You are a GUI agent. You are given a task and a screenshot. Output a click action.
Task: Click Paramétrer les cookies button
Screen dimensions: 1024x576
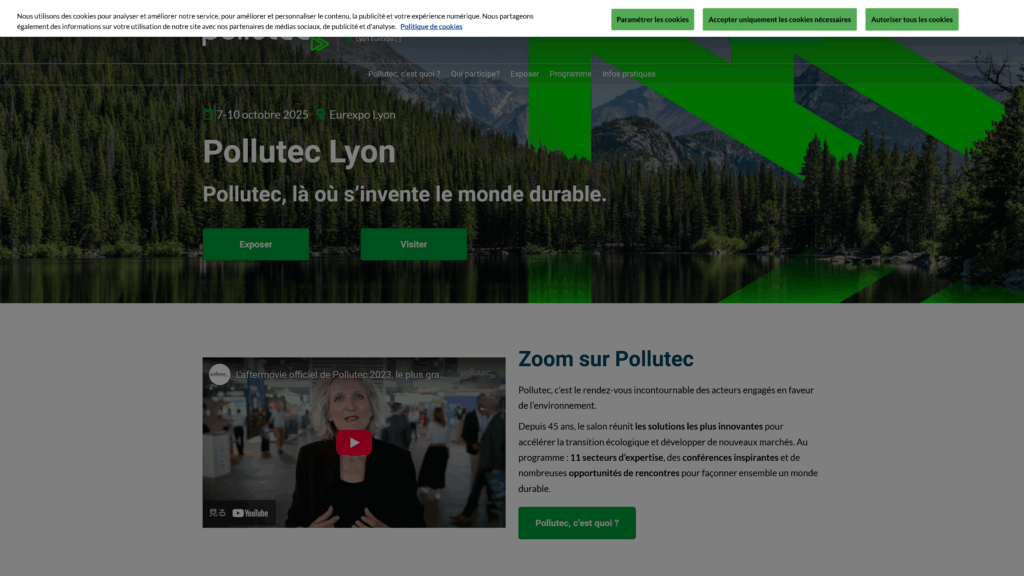point(652,20)
